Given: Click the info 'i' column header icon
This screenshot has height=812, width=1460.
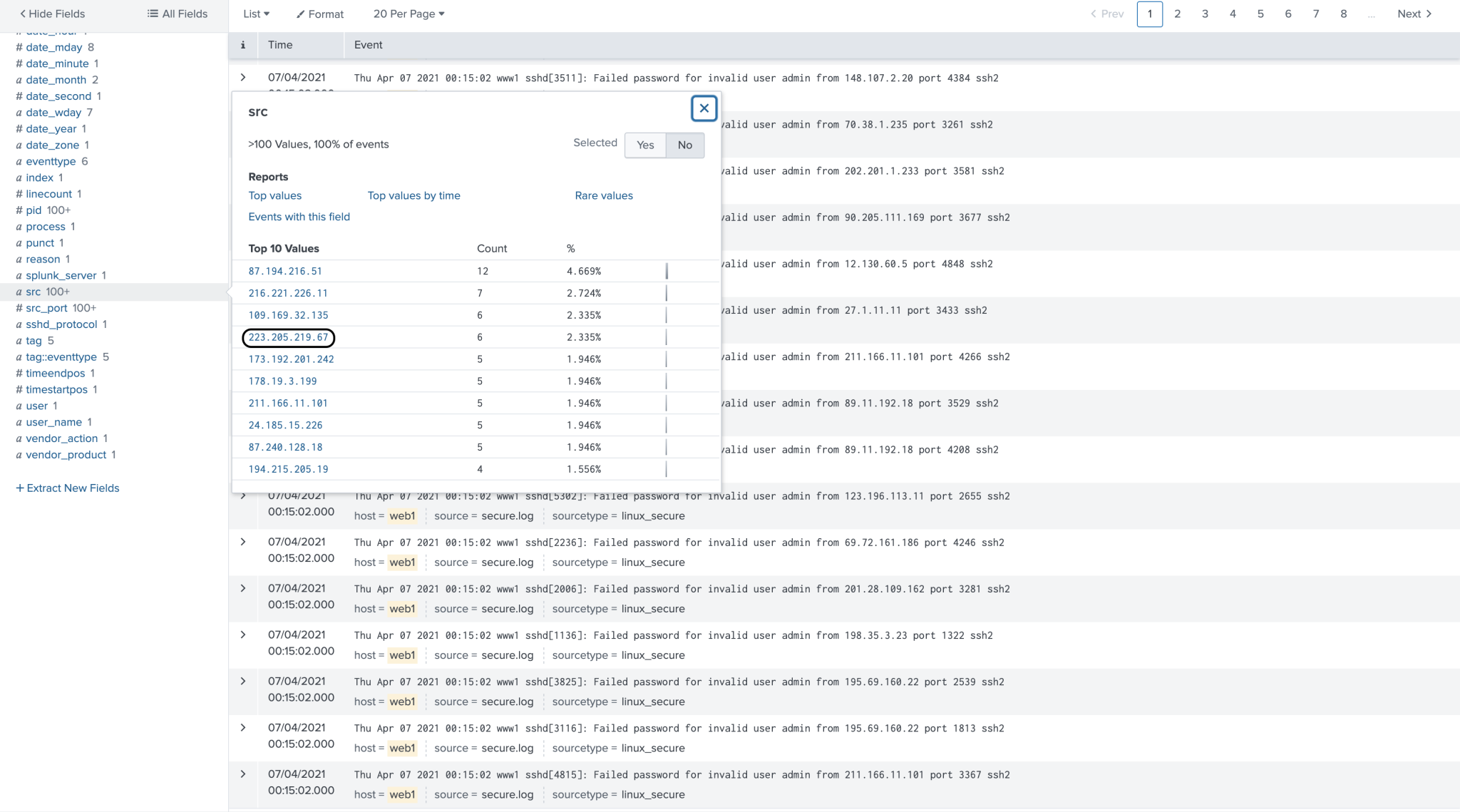Looking at the screenshot, I should coord(243,45).
